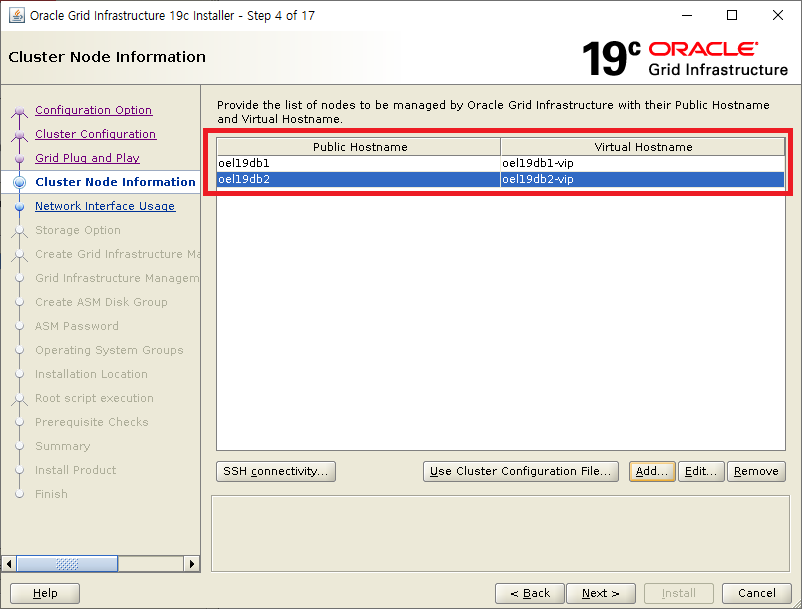Click the Install Product step label
Image resolution: width=802 pixels, height=609 pixels.
[75, 470]
